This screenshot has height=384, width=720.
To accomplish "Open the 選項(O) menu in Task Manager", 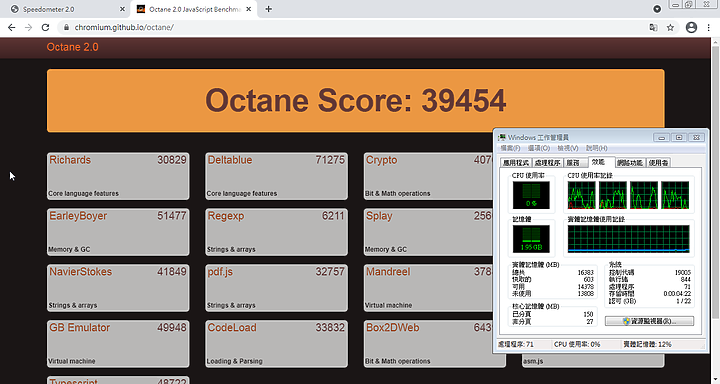I will point(539,148).
